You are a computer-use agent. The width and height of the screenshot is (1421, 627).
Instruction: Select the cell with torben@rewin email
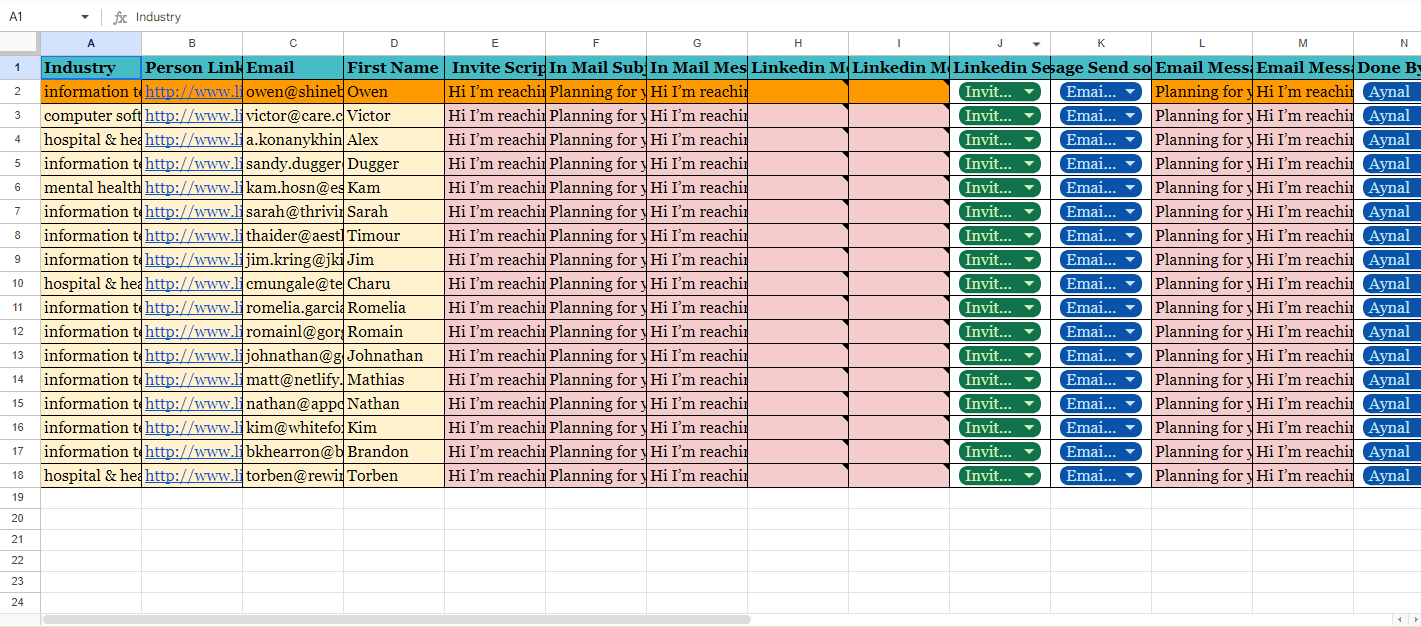click(293, 476)
